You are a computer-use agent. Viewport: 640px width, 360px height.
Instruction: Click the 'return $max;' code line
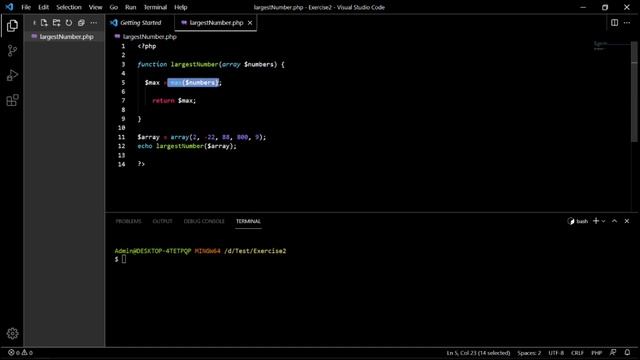coord(174,101)
